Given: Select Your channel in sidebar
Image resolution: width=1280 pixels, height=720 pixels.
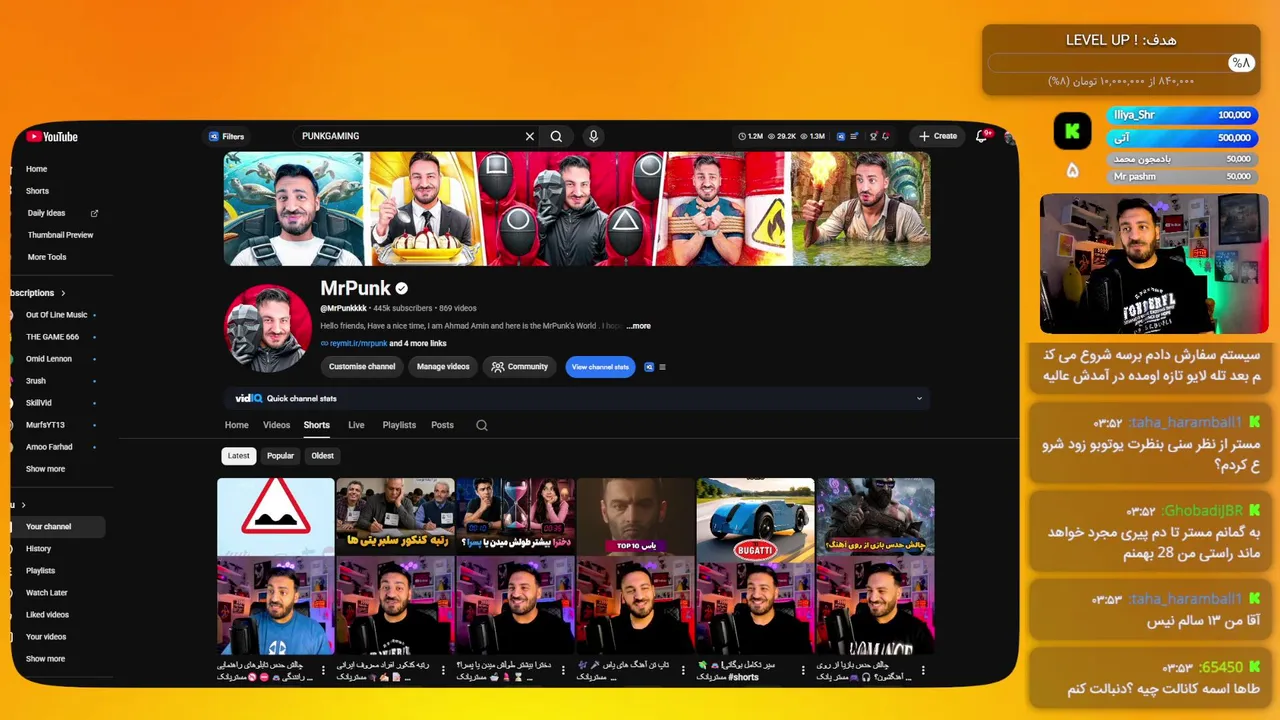Looking at the screenshot, I should (58, 527).
